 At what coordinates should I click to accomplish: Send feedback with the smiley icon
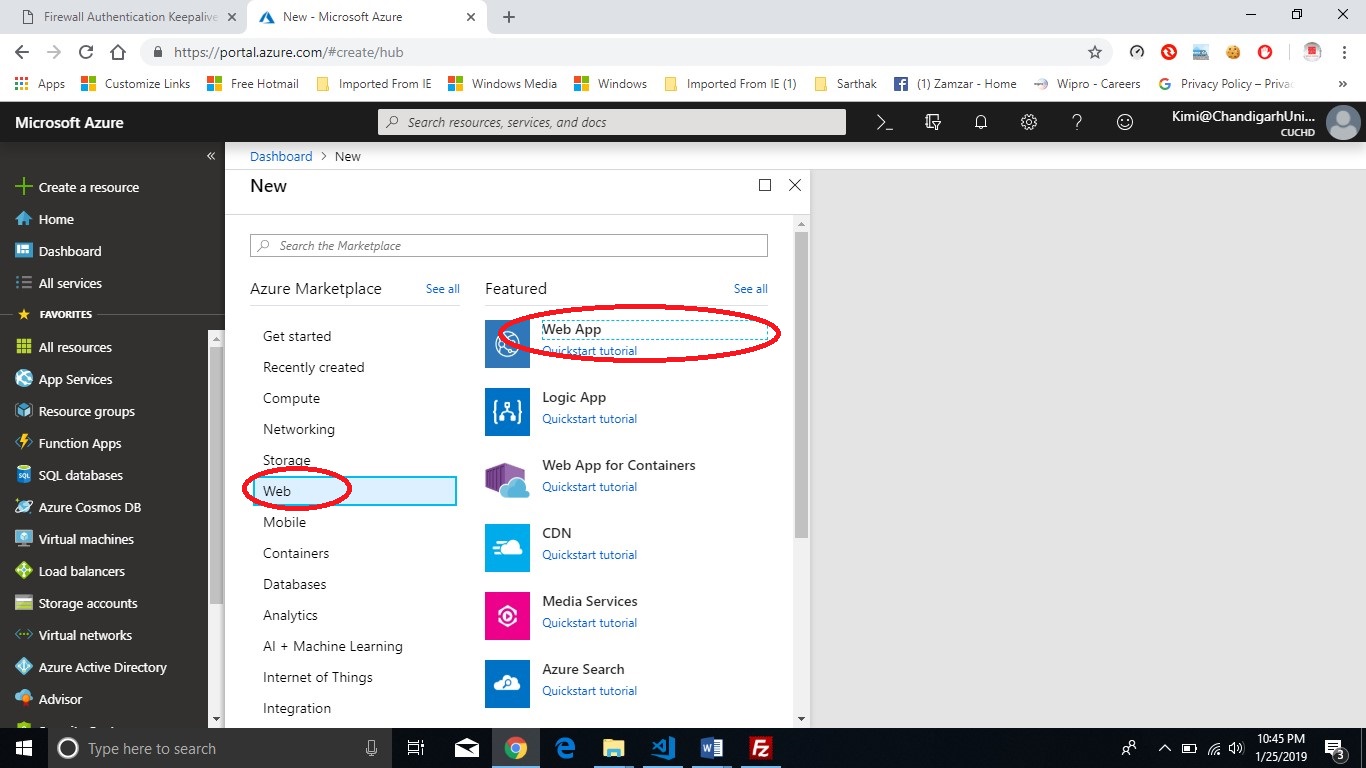(x=1125, y=122)
